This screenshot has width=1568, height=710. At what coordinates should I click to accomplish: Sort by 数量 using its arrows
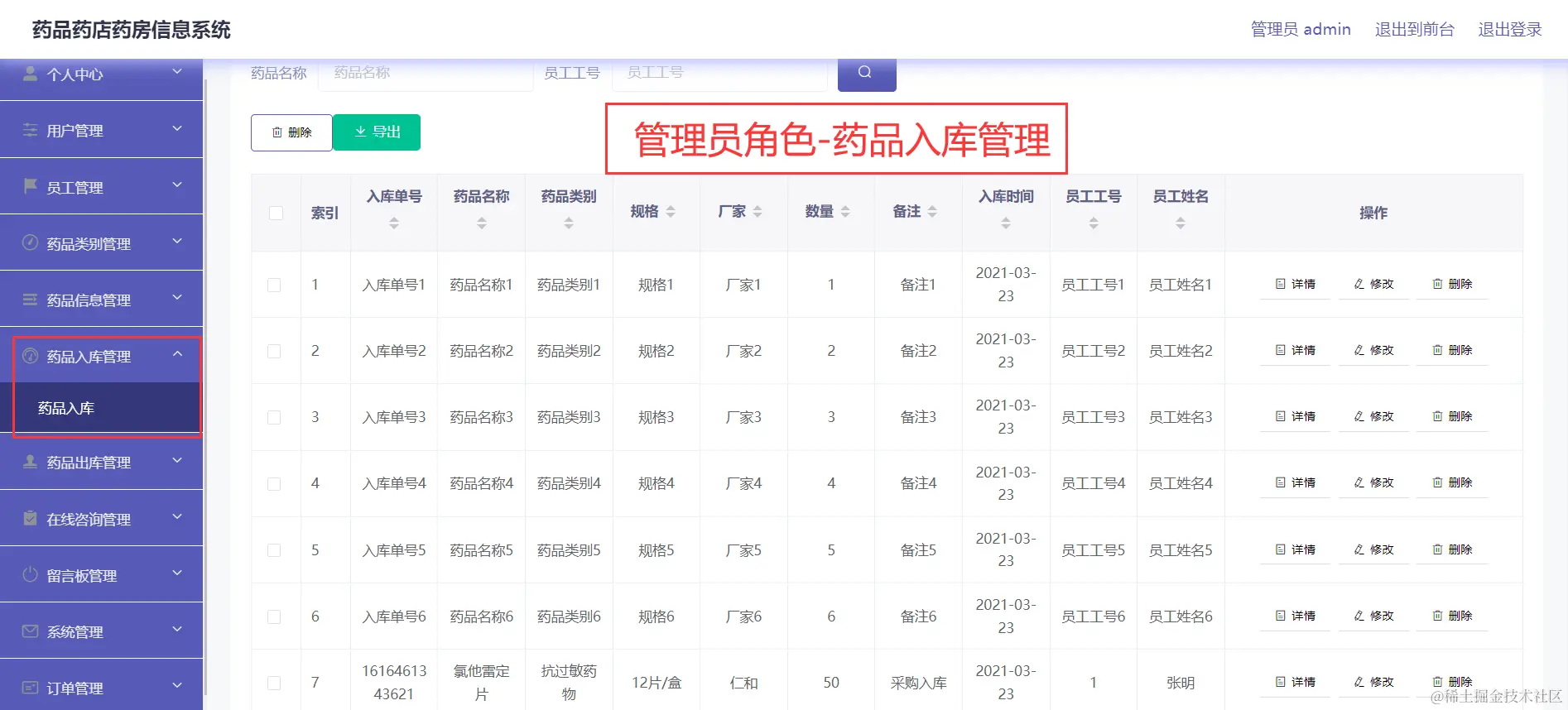coord(845,212)
